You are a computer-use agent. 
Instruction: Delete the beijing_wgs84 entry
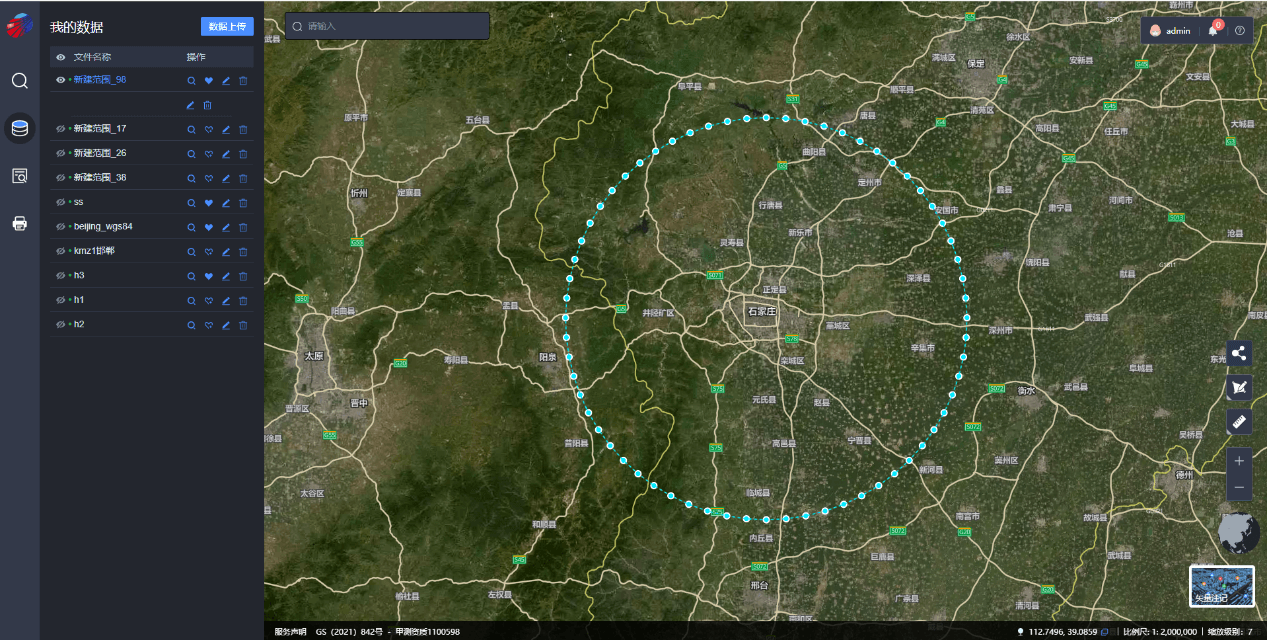(243, 227)
